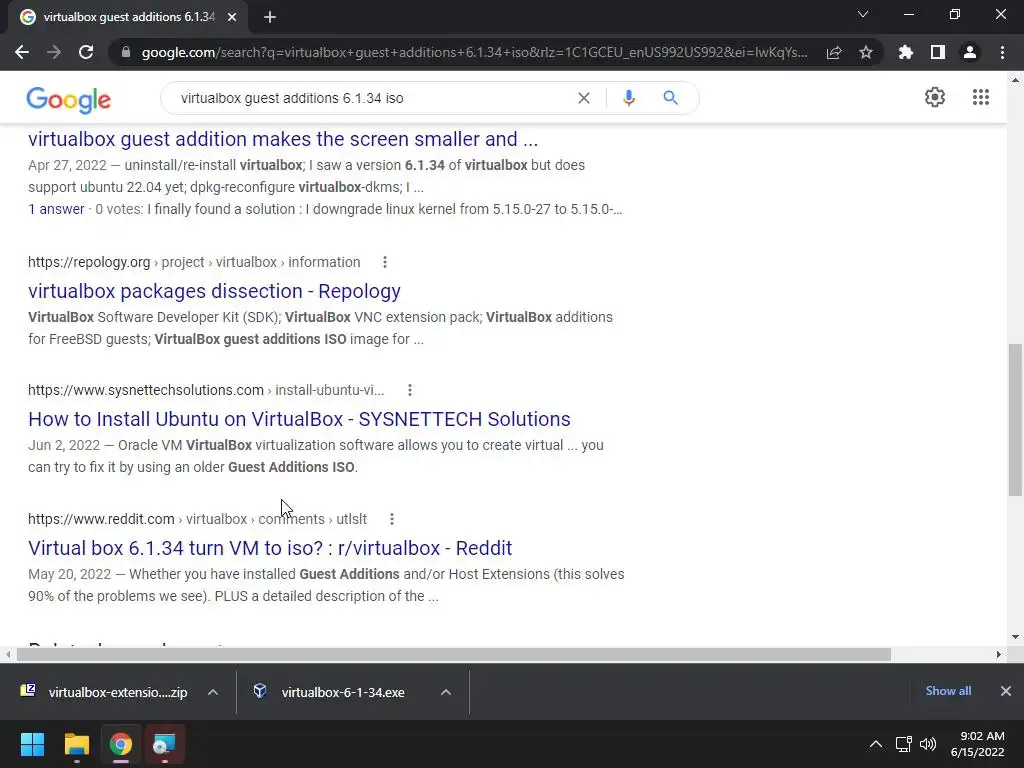Image resolution: width=1024 pixels, height=768 pixels.
Task: Close the downloads bar
Action: tap(1006, 691)
